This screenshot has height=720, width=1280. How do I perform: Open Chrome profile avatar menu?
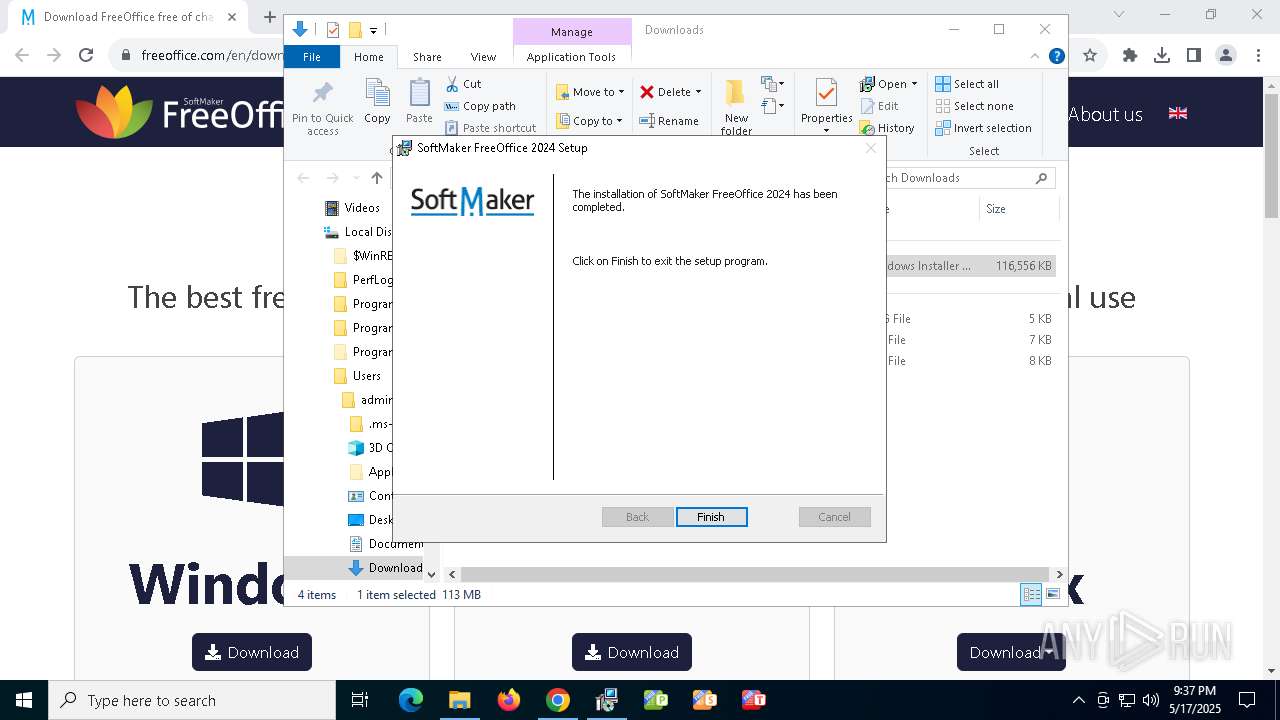tap(1226, 56)
